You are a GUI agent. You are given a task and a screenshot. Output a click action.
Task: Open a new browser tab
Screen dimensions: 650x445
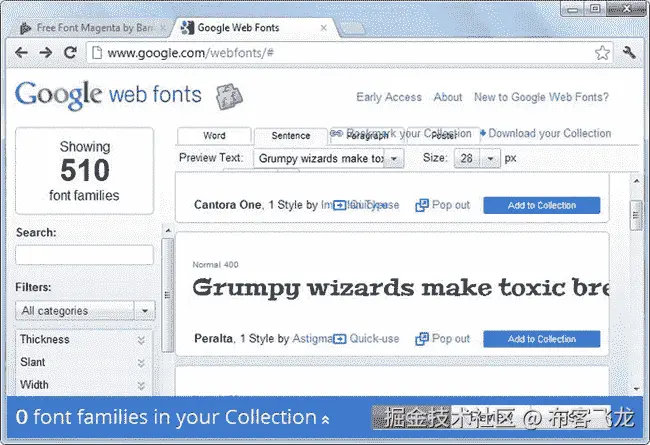coord(352,28)
